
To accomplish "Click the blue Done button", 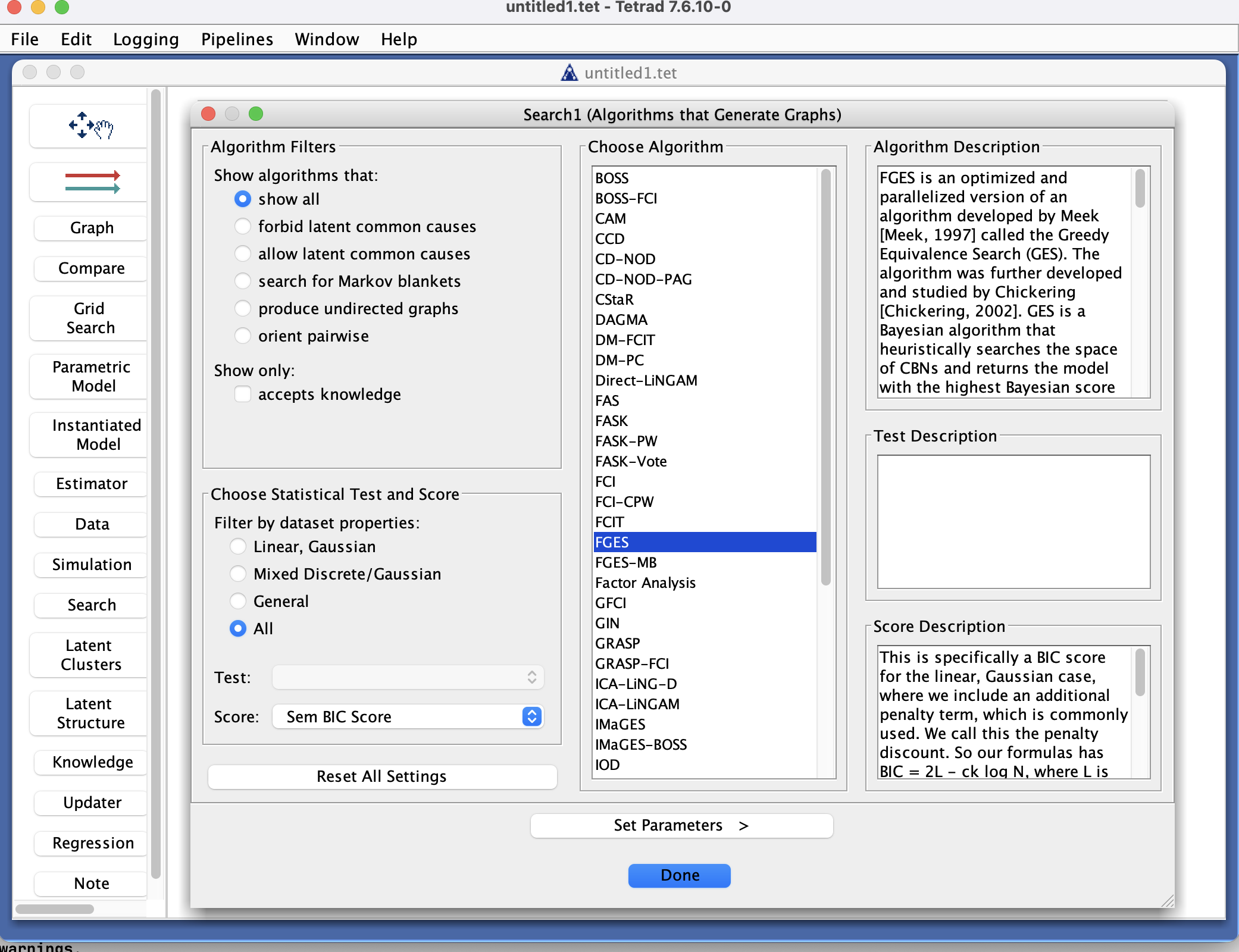I will point(680,875).
